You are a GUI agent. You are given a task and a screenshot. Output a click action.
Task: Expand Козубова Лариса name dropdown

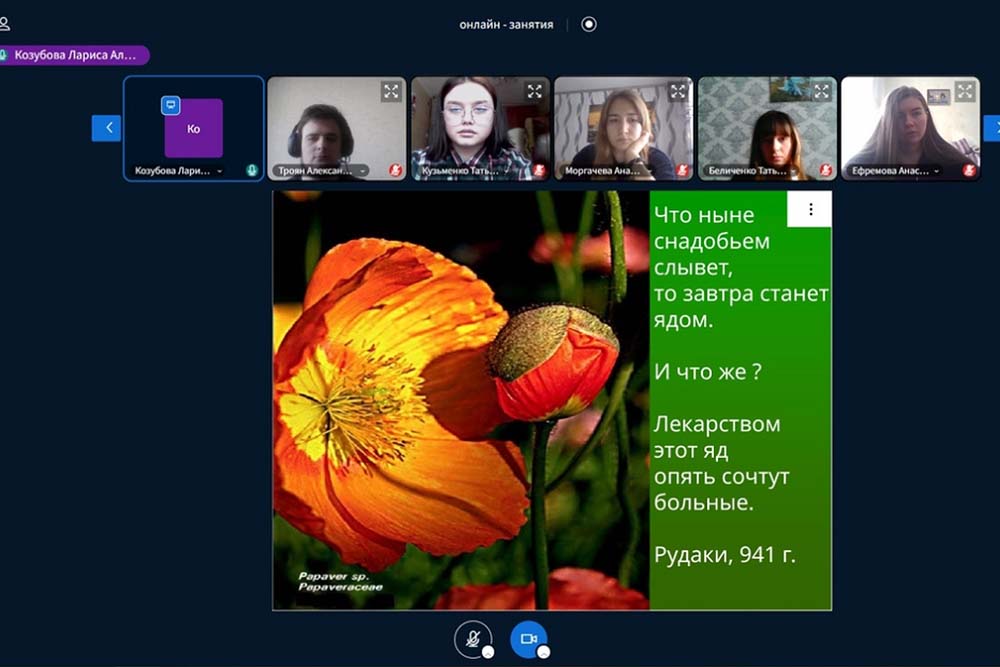point(220,171)
